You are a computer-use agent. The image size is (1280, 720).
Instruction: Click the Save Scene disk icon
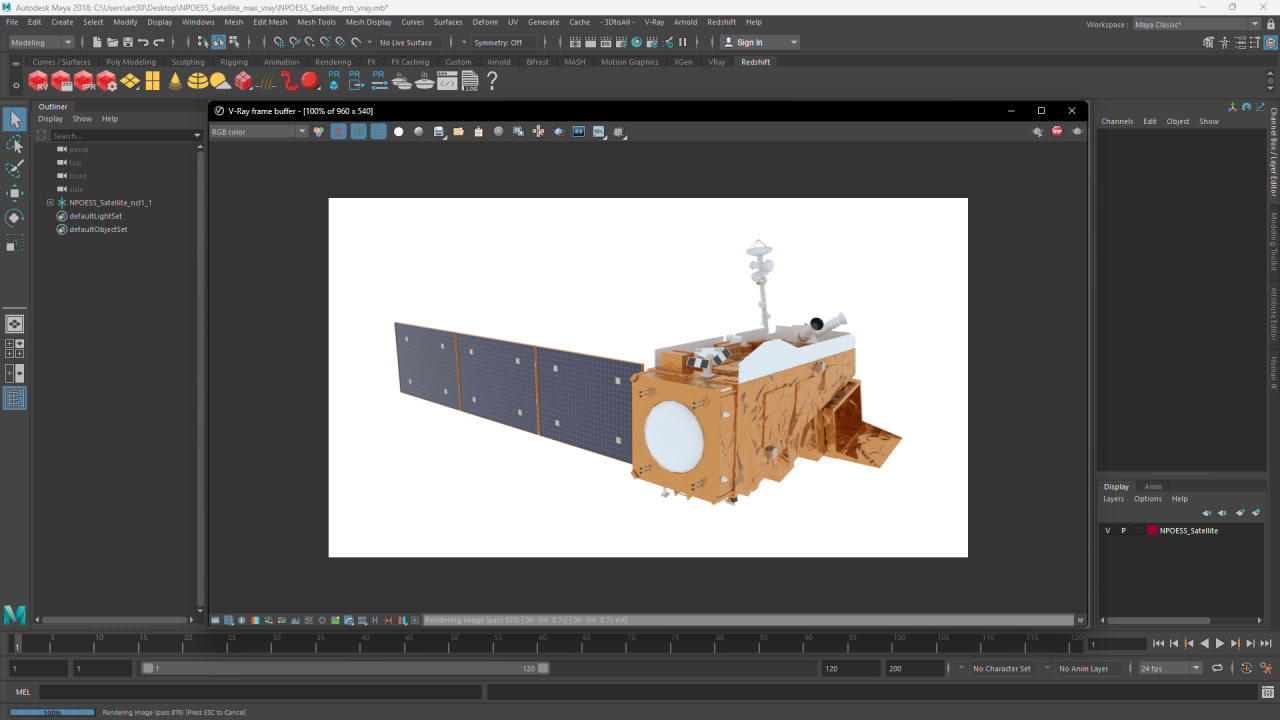click(128, 42)
